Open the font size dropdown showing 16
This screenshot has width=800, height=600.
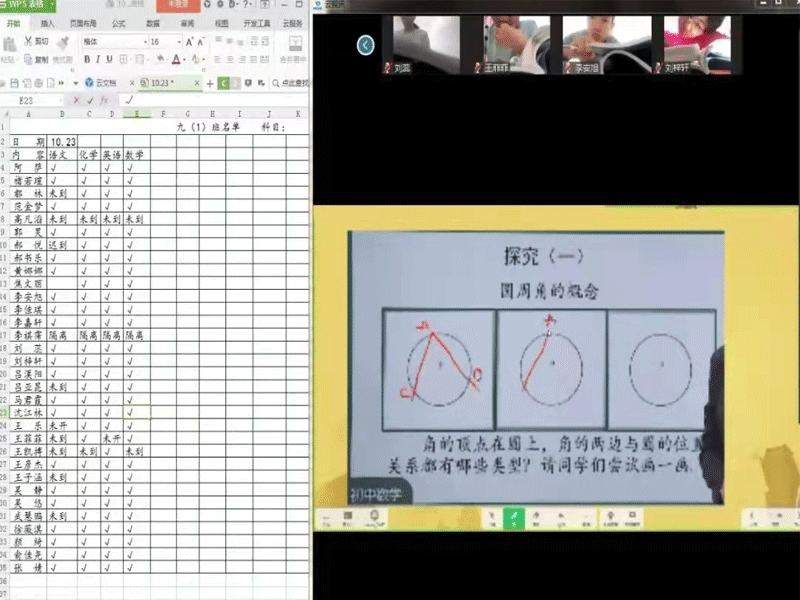tap(179, 42)
